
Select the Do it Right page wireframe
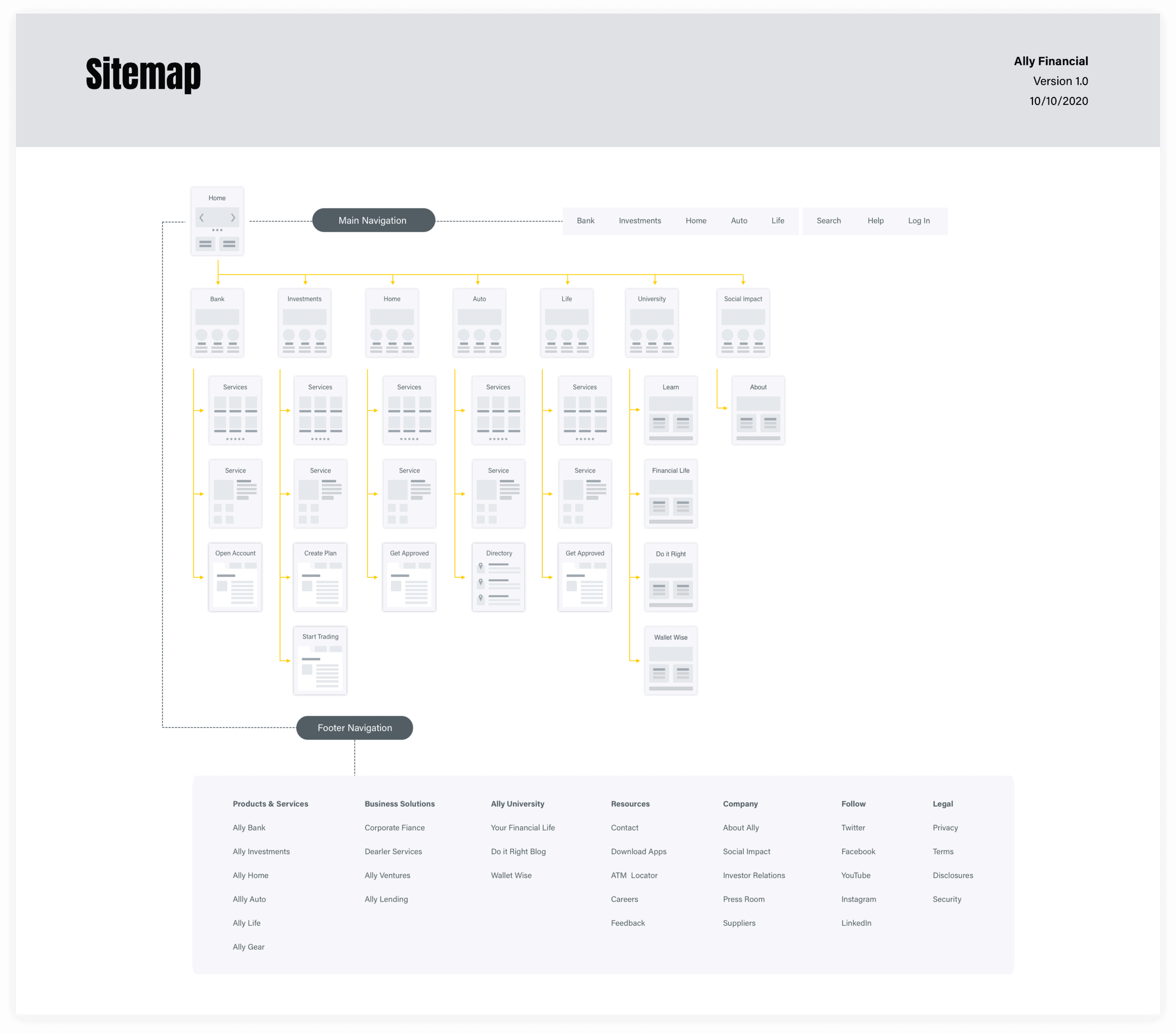tap(671, 577)
